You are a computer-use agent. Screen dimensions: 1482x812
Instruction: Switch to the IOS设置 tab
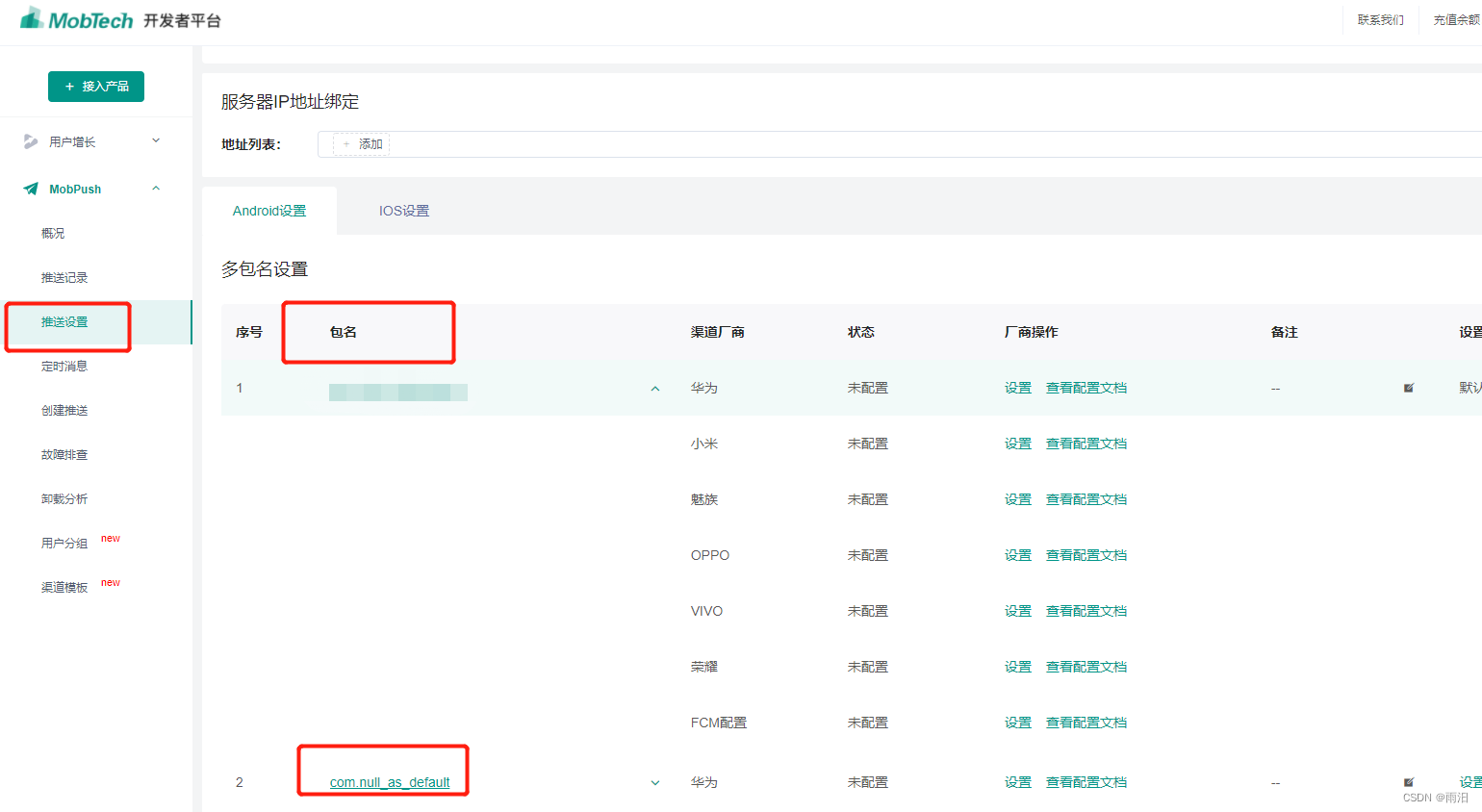[404, 211]
